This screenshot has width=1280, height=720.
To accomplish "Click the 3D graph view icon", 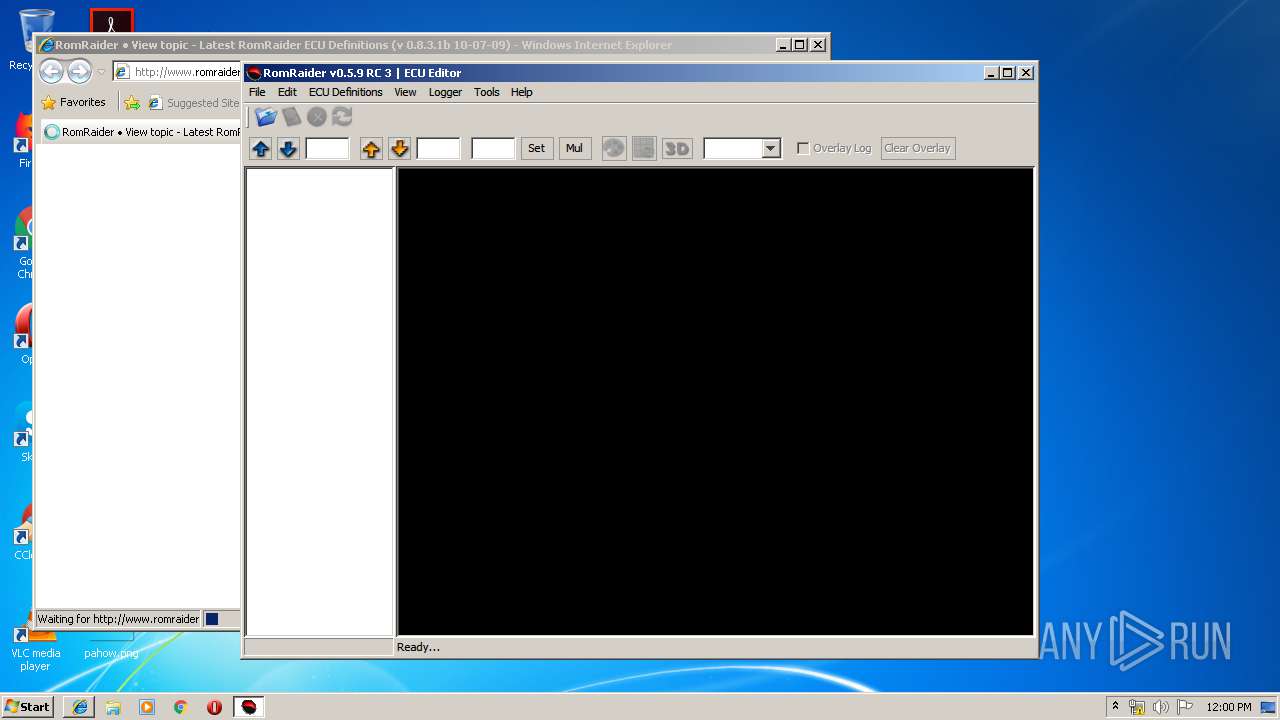I will [x=677, y=148].
